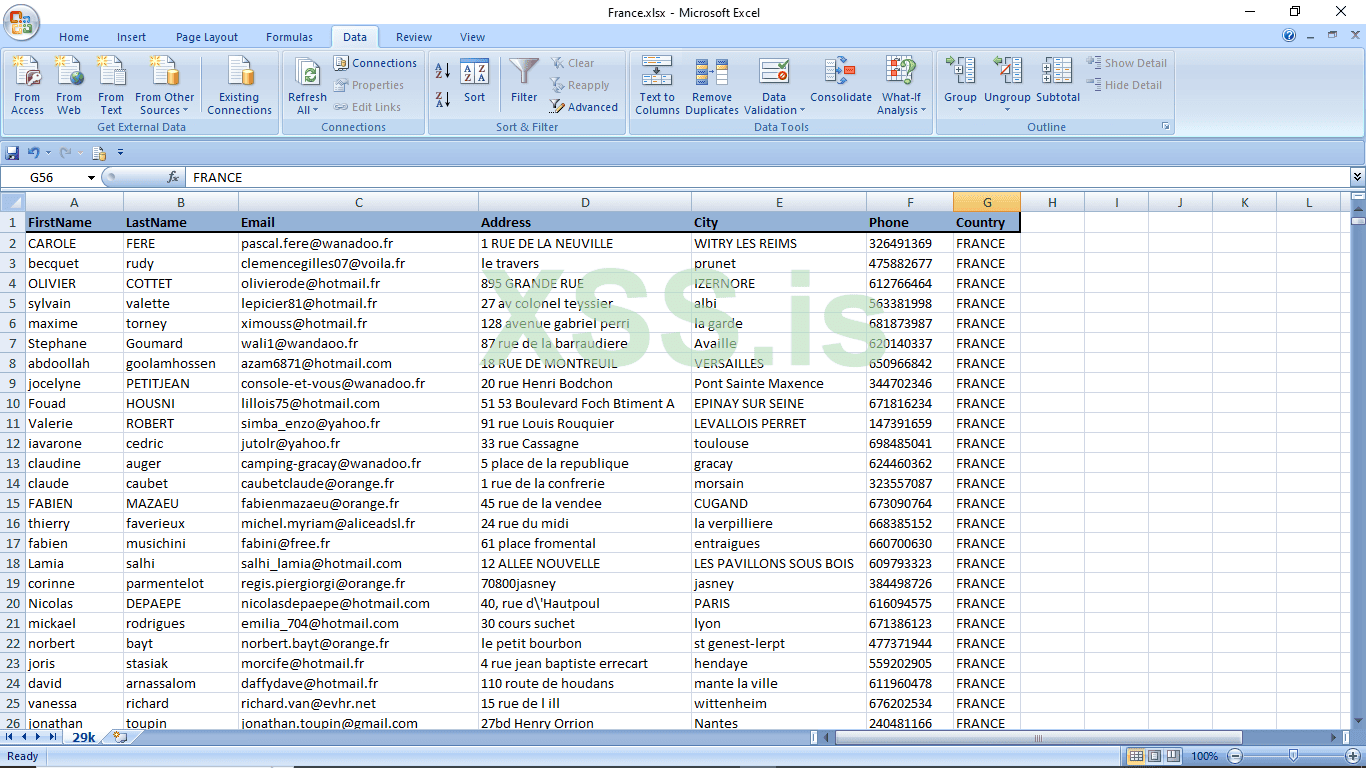The height and width of the screenshot is (768, 1366).
Task: Select the 29k worksheet tab
Action: tap(85, 735)
